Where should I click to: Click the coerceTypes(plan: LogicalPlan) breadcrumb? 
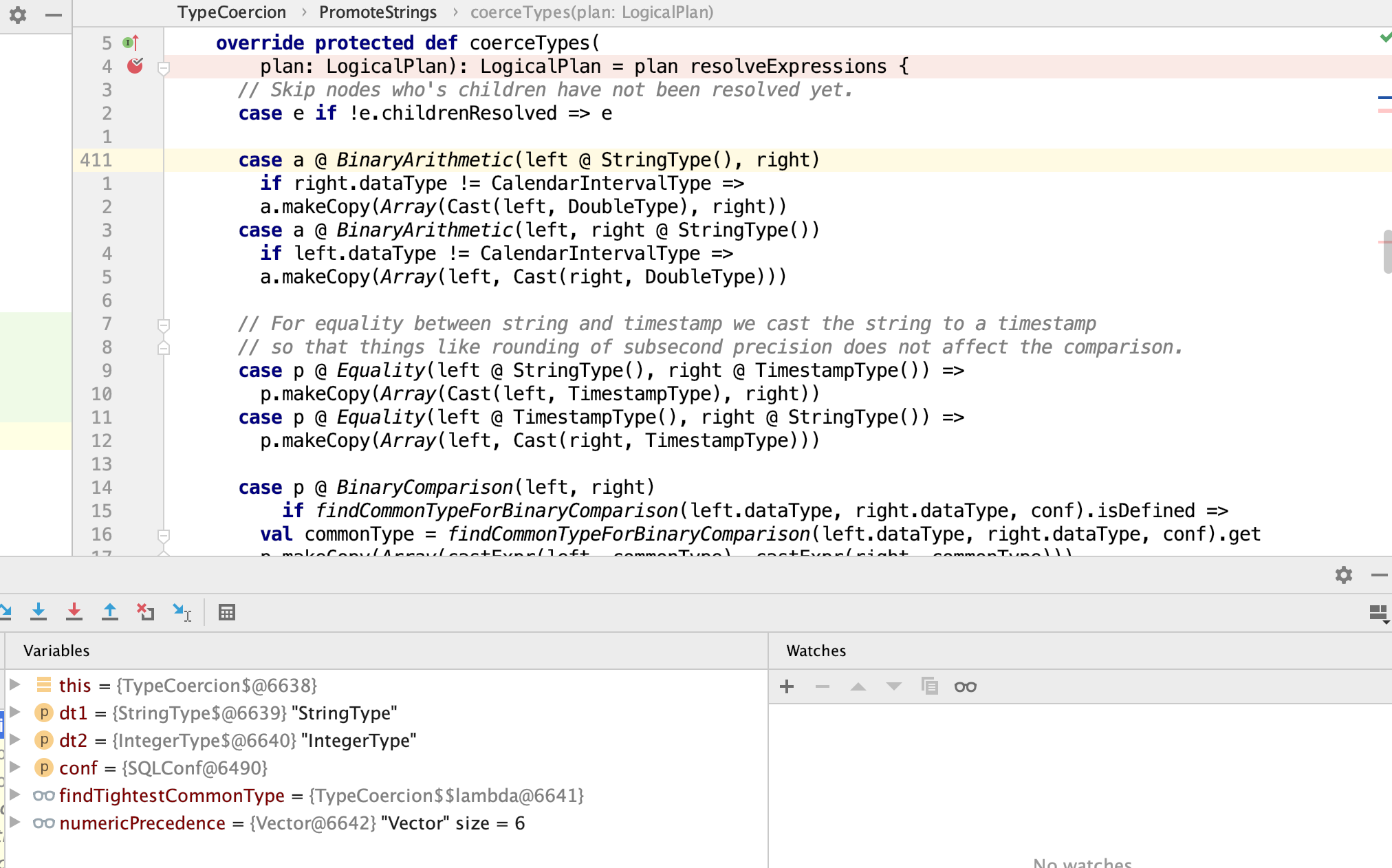(x=592, y=12)
